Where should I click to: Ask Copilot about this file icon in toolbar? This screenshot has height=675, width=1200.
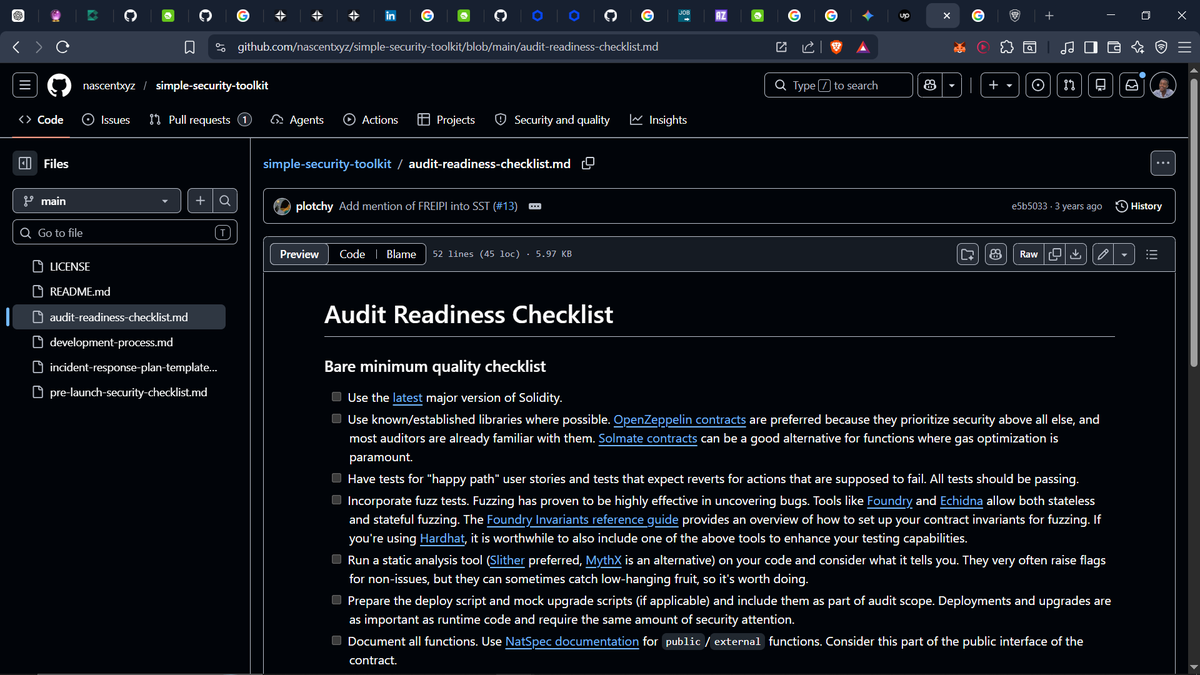(996, 254)
